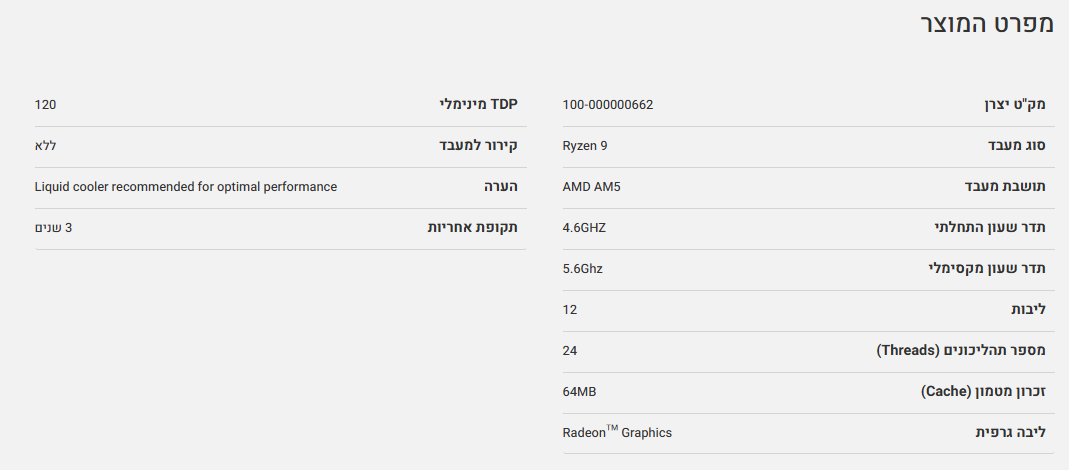Select the "3 שנים" warranty value
This screenshot has width=1069, height=470.
click(x=53, y=228)
